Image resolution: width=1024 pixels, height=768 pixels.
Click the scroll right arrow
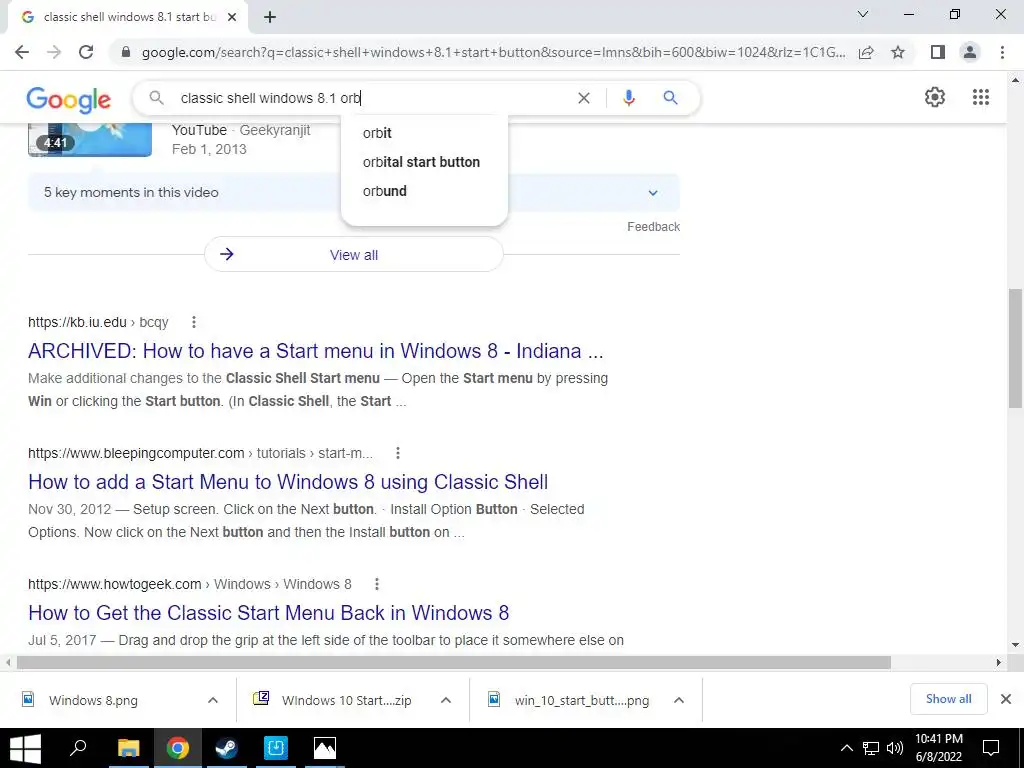click(999, 663)
